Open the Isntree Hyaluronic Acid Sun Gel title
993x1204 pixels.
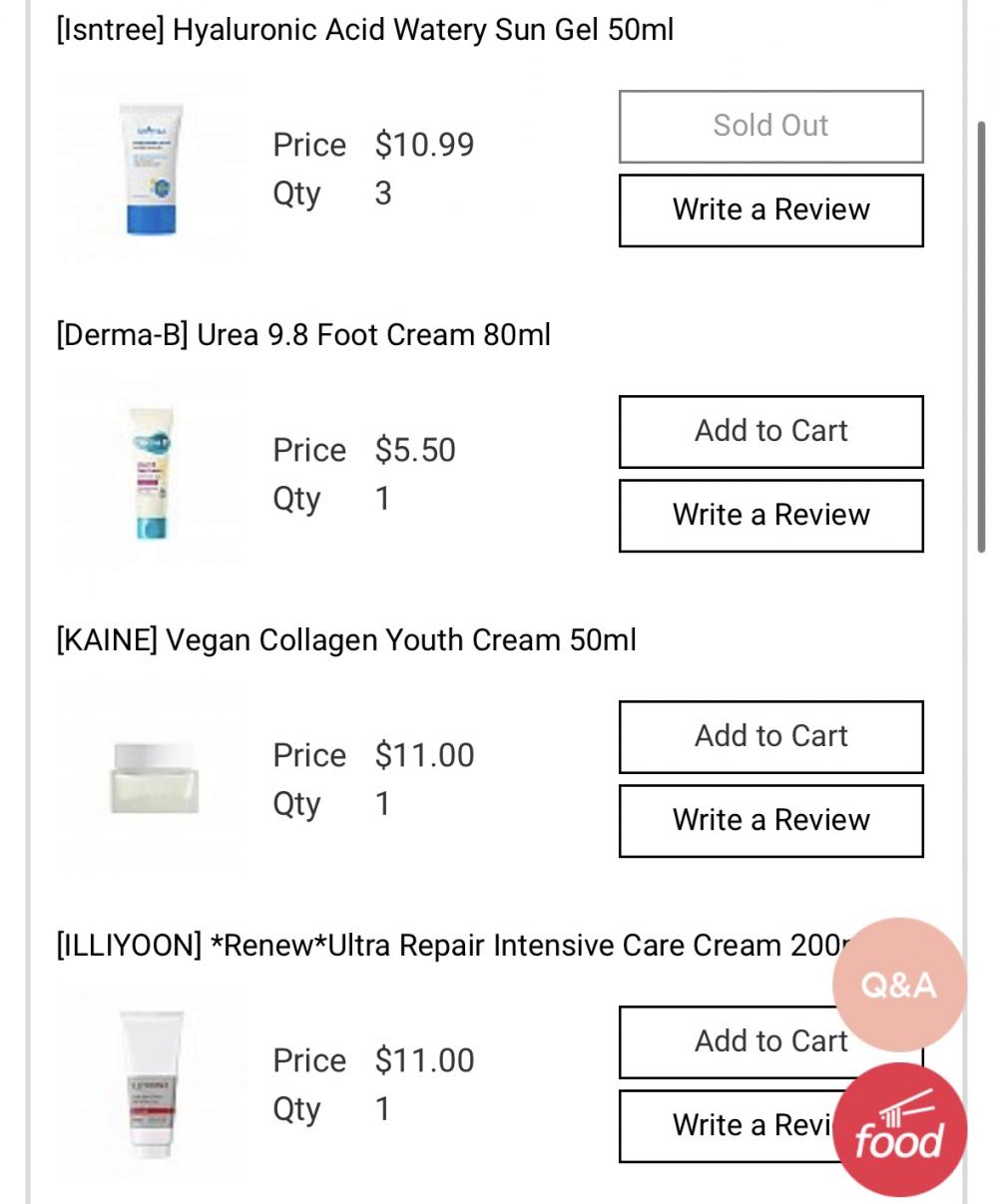(365, 30)
